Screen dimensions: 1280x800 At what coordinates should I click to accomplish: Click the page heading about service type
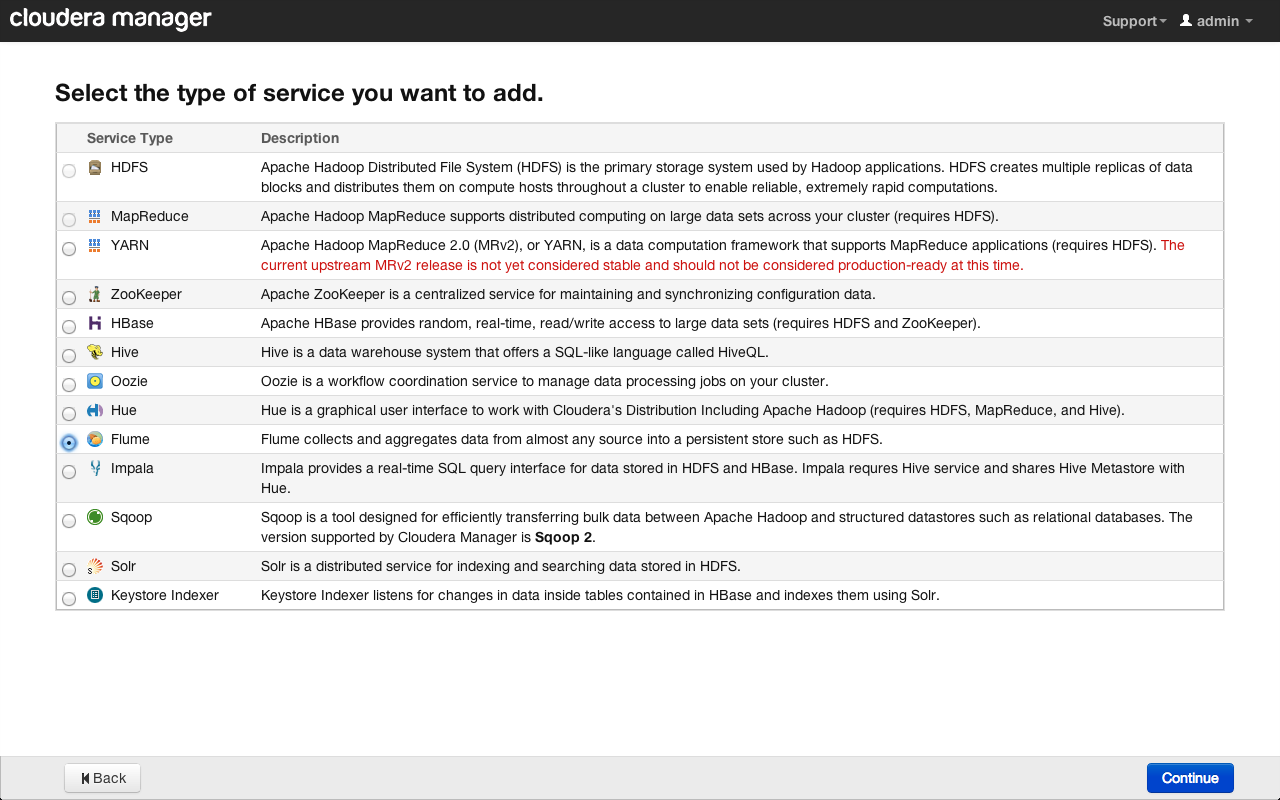click(299, 93)
